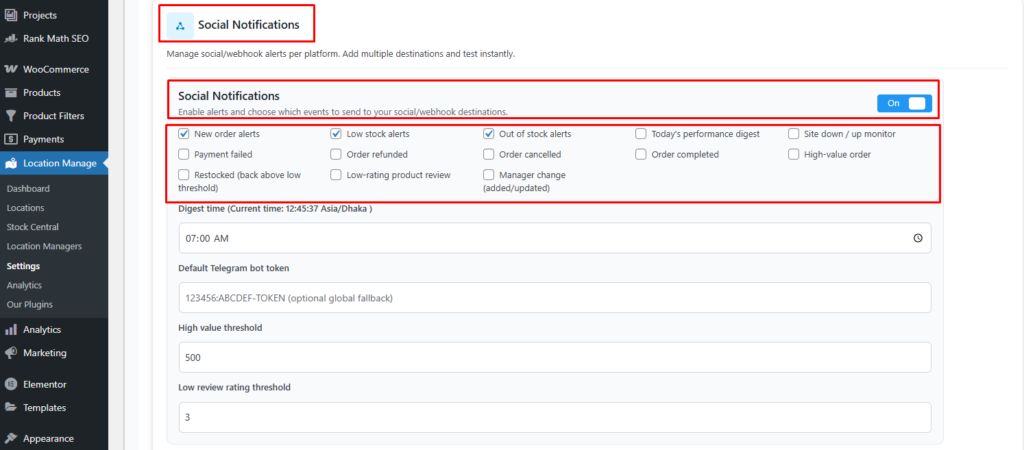The height and width of the screenshot is (450, 1024).
Task: Click the Products box icon
Action: coord(11,93)
